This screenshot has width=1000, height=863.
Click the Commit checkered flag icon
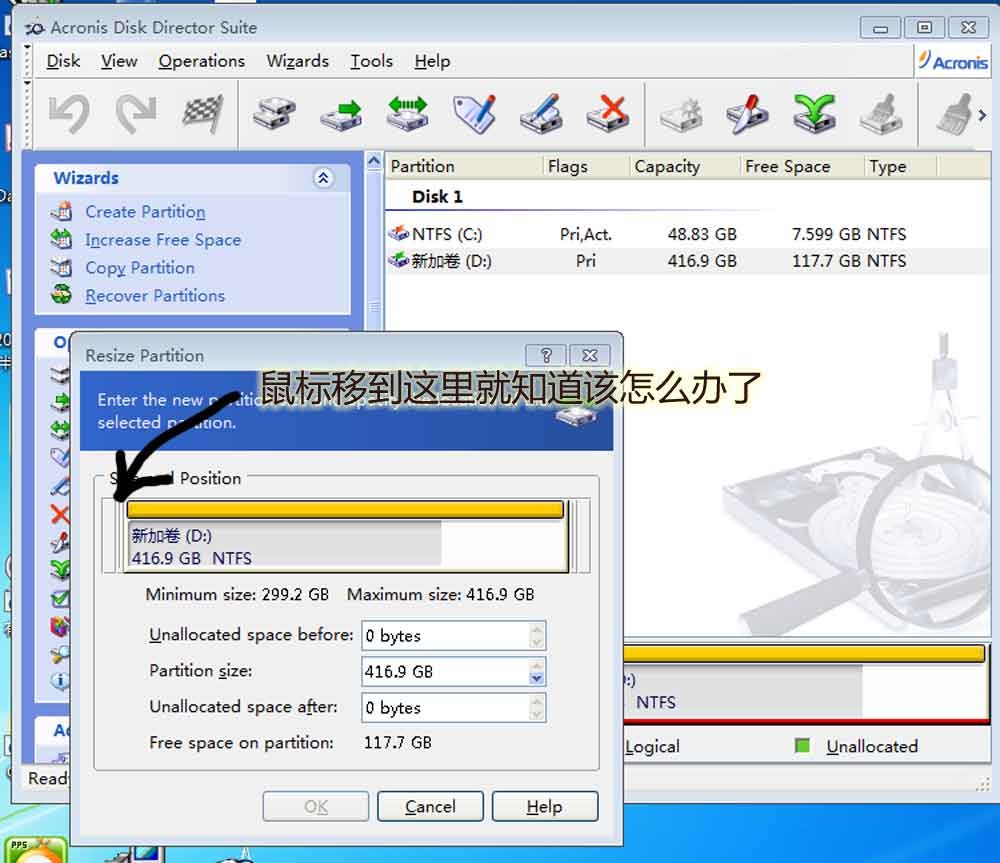click(203, 114)
